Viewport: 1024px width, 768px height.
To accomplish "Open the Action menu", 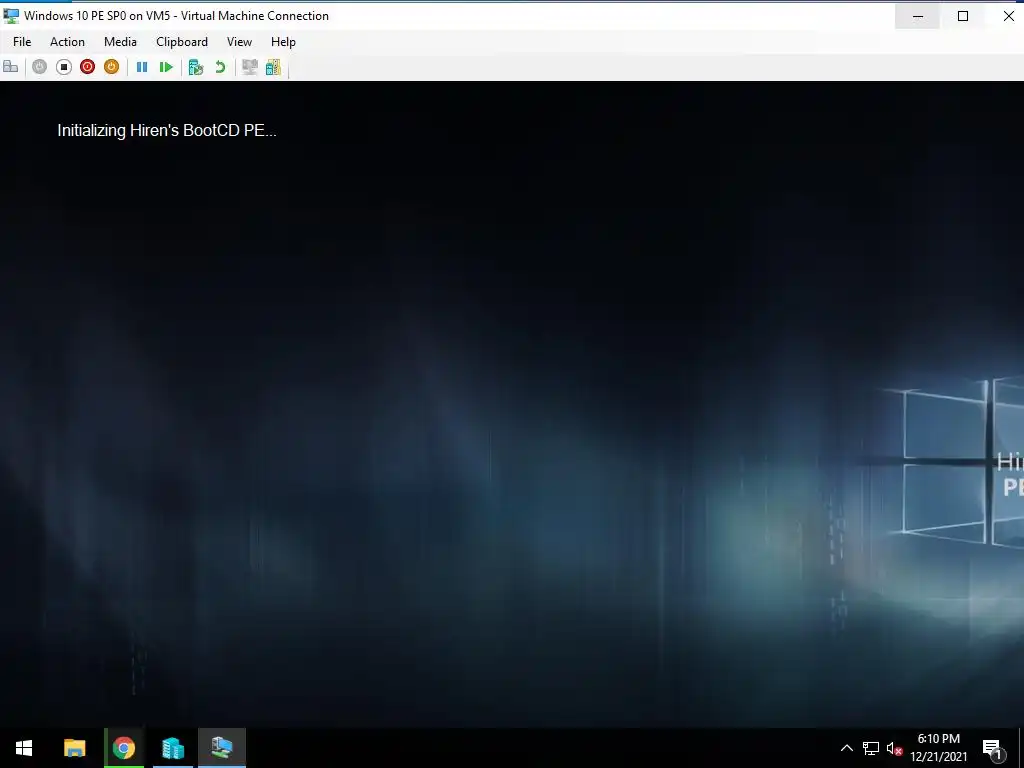I will click(67, 42).
